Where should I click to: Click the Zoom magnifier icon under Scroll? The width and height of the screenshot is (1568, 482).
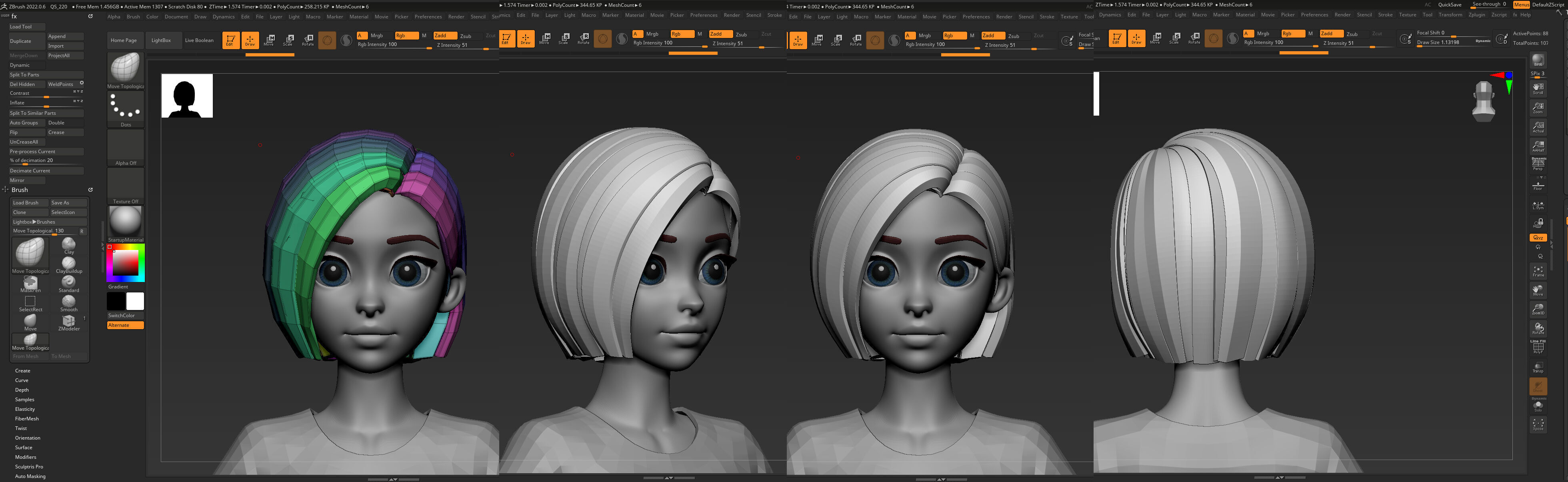[1538, 108]
